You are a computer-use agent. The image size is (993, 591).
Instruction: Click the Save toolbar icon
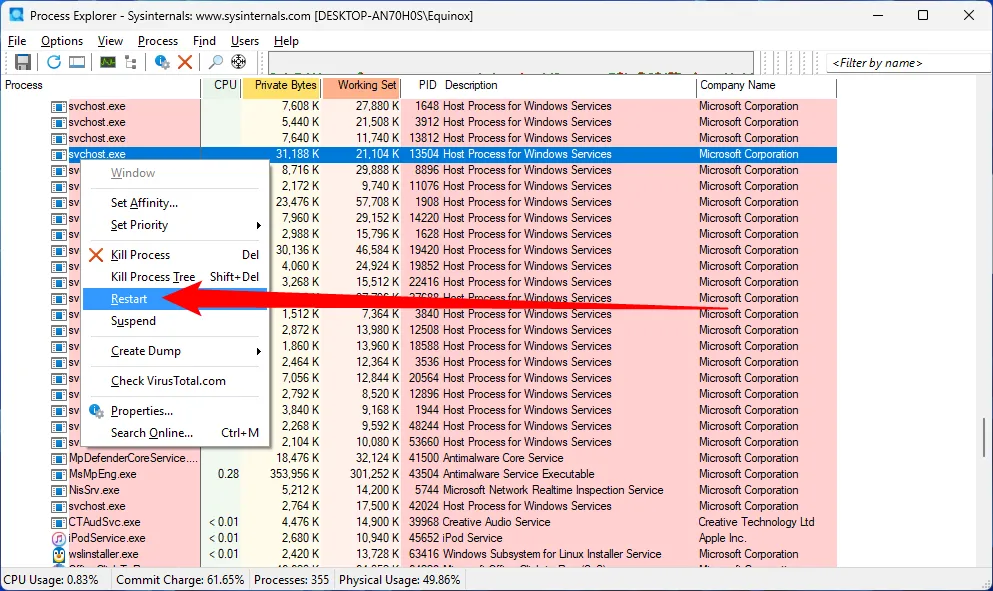coord(22,62)
